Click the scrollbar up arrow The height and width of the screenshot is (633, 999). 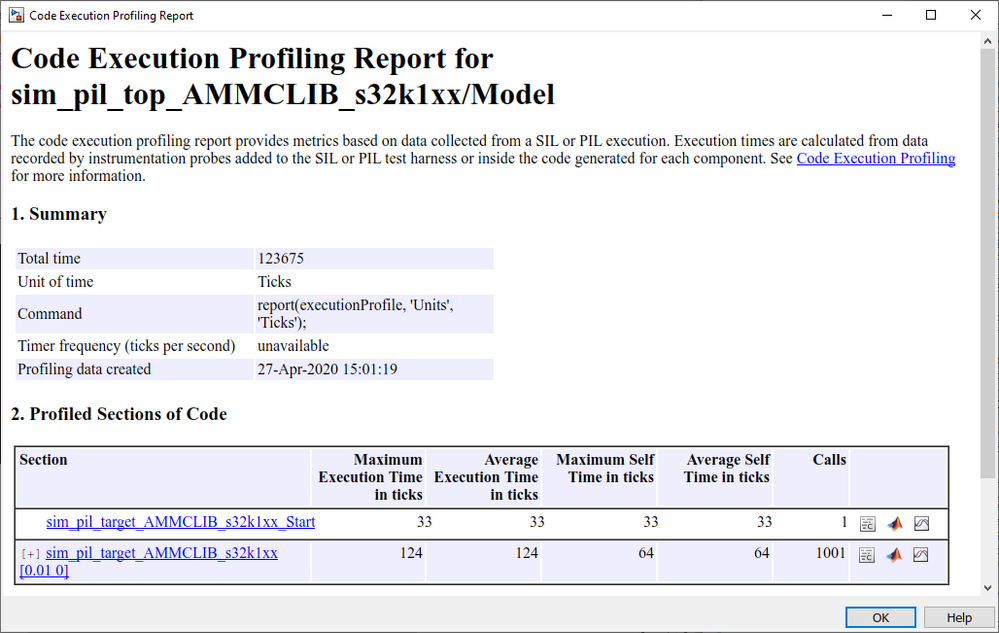[x=988, y=41]
